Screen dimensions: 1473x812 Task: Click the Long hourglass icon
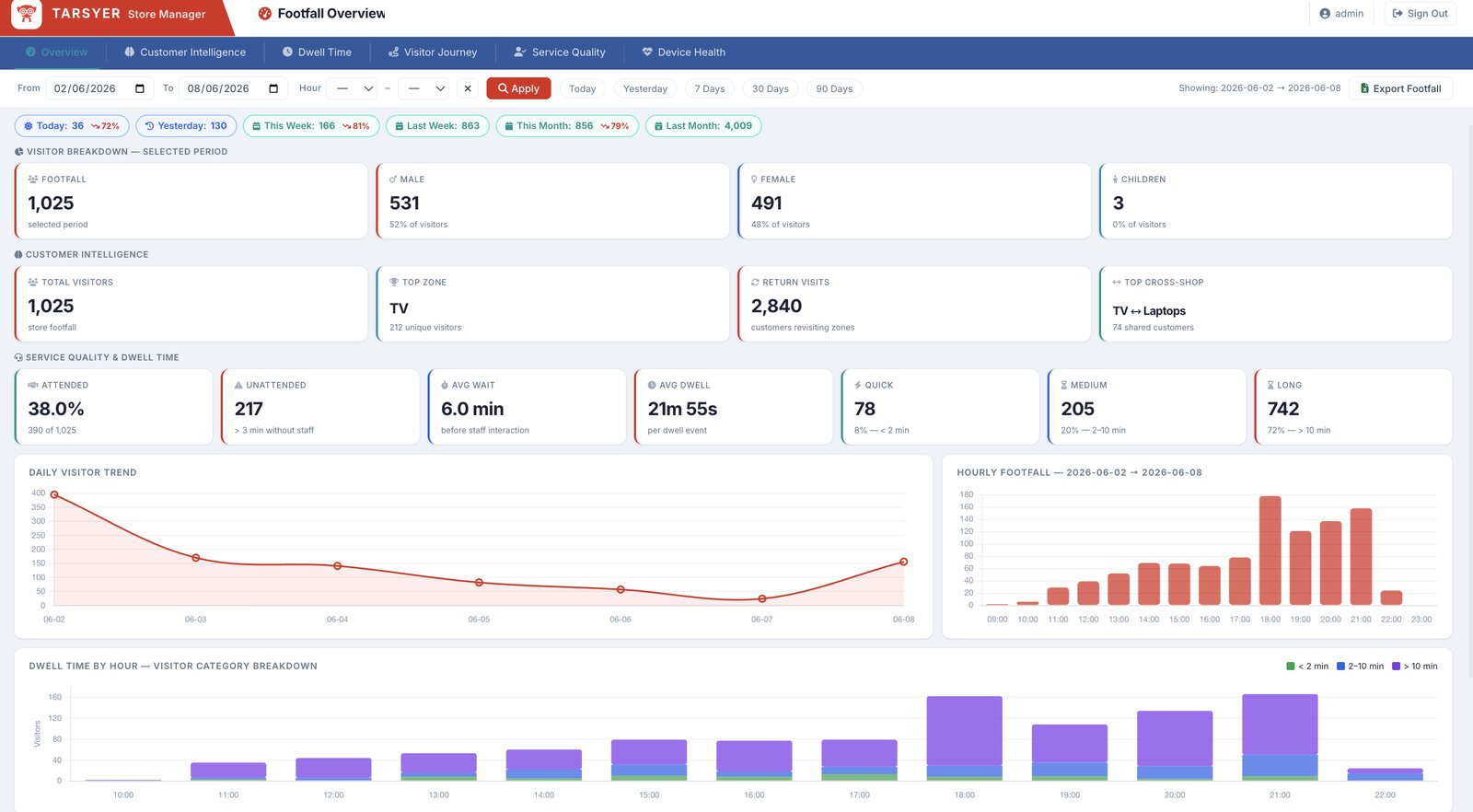1270,386
